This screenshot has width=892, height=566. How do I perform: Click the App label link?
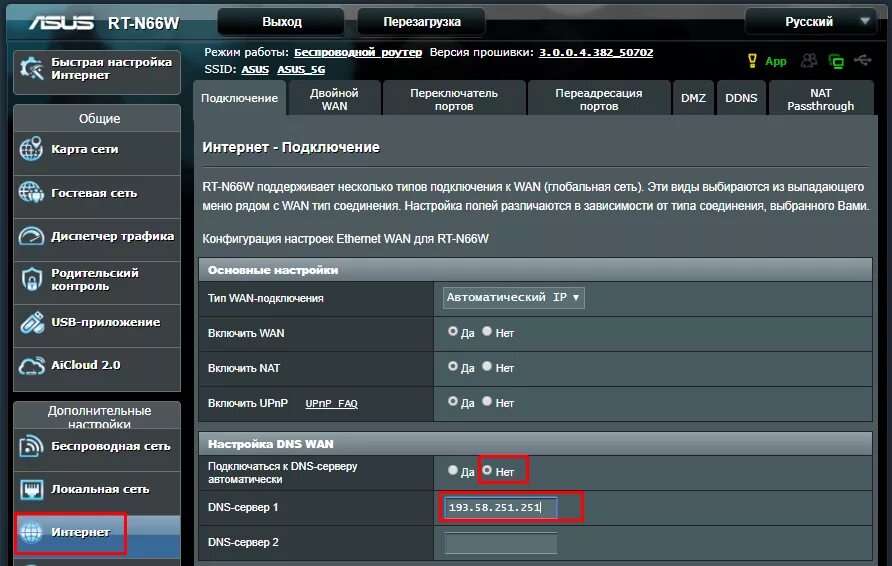[775, 61]
